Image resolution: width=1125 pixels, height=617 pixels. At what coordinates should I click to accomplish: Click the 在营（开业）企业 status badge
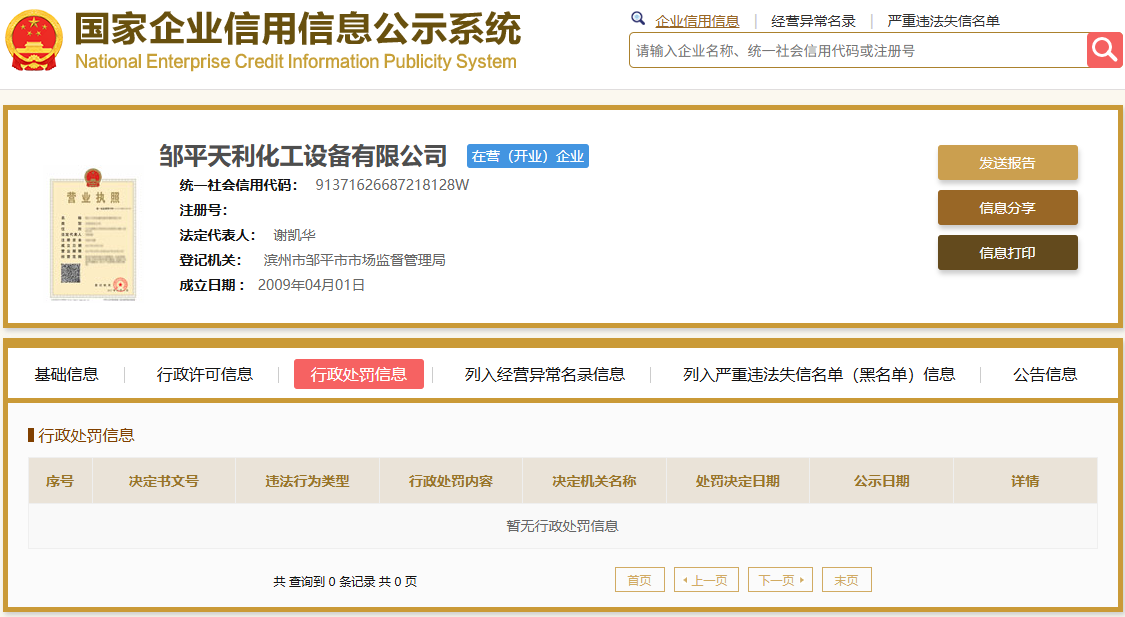click(527, 156)
